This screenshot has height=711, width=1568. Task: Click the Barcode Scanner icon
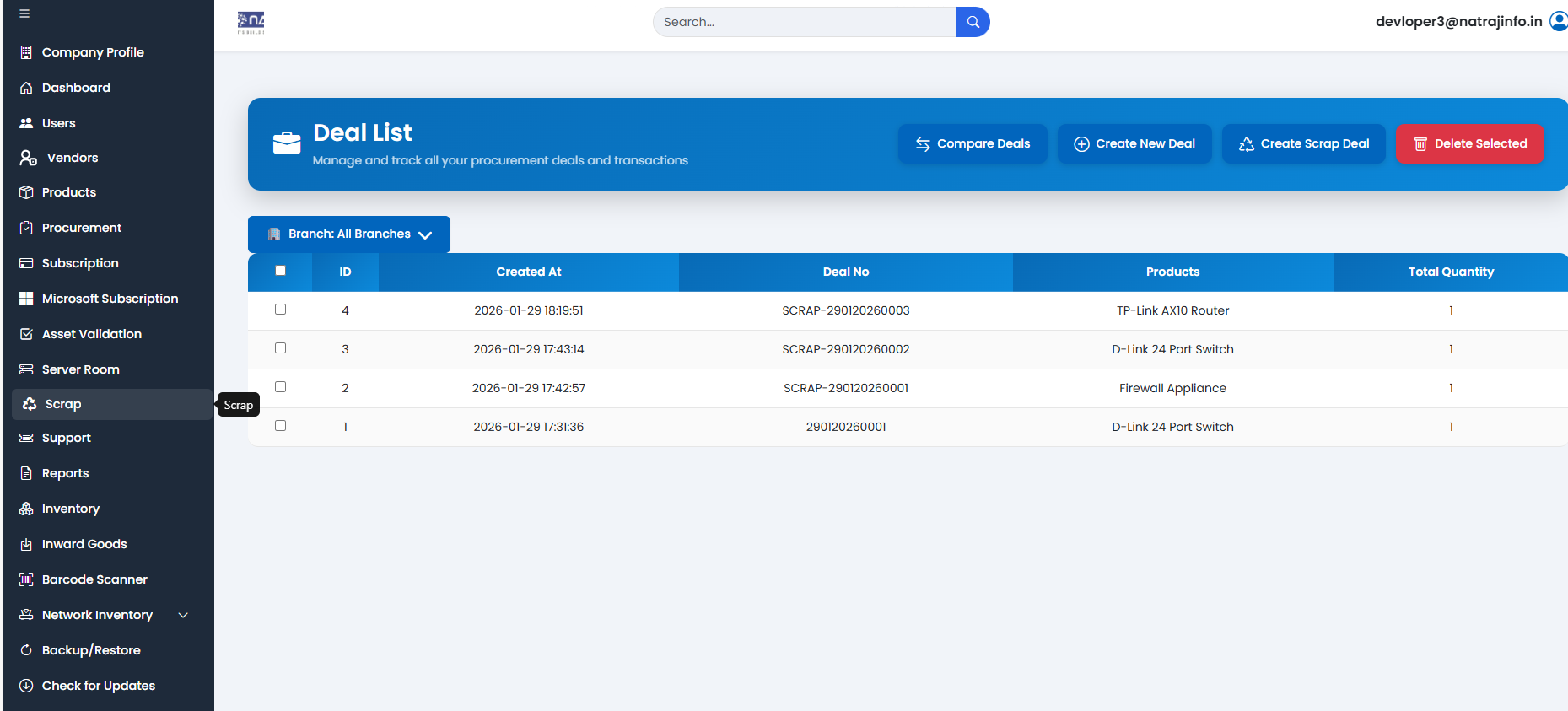point(26,579)
